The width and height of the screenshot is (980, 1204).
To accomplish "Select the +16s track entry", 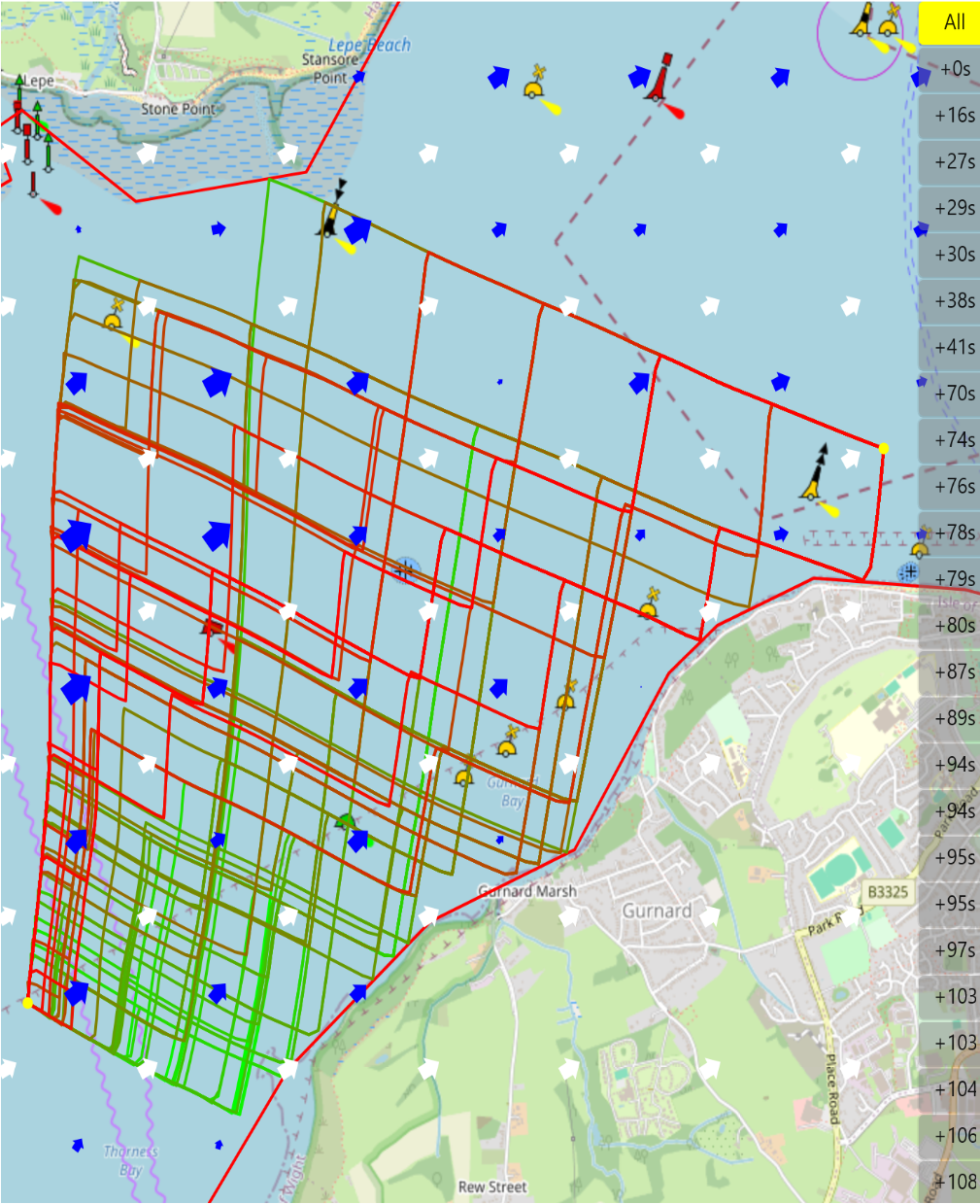I will point(949,116).
